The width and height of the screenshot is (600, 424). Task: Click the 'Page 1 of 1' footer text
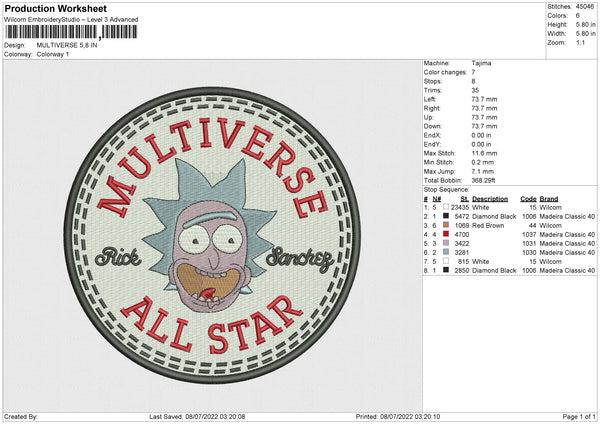click(x=579, y=417)
